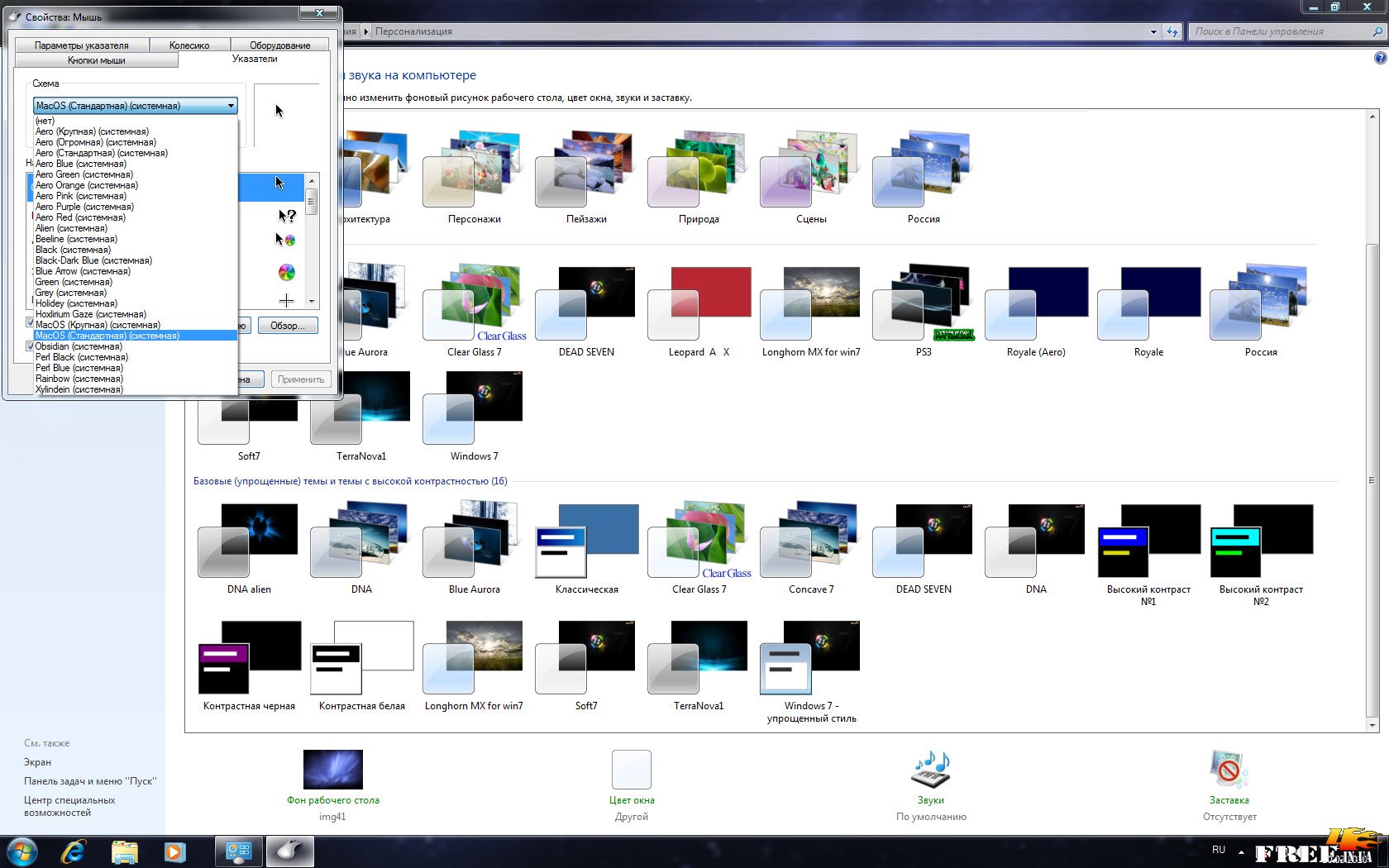
Task: Select the Контрастная белая theme
Action: pos(361,665)
